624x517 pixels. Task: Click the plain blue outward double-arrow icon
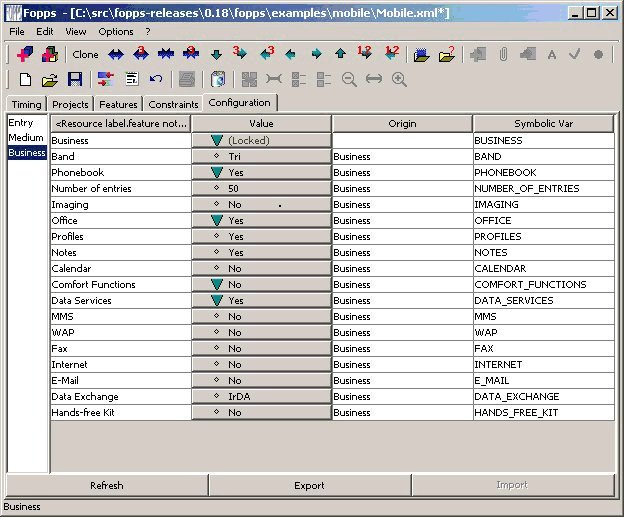pos(116,54)
